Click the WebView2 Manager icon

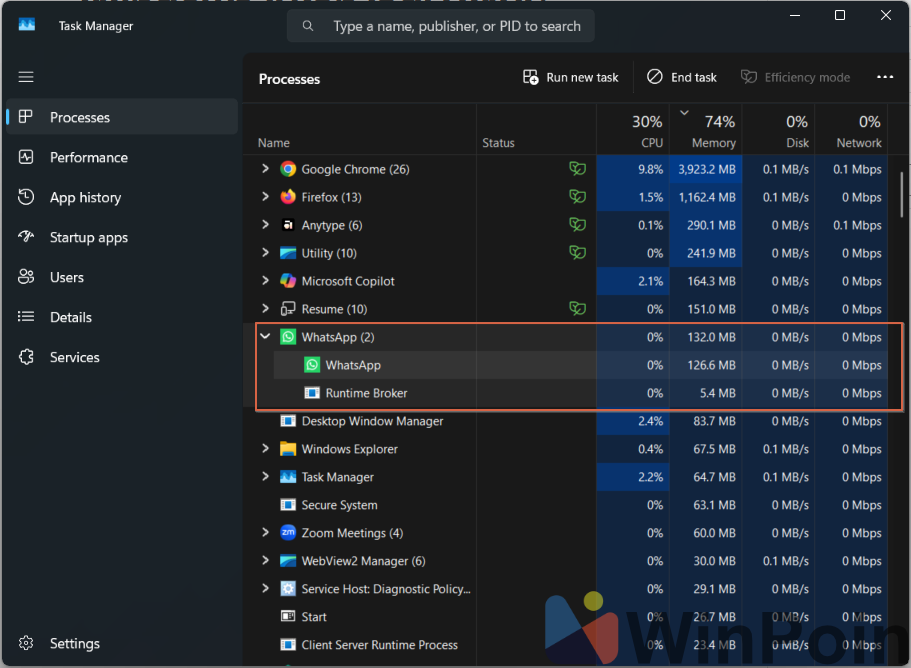pos(288,561)
